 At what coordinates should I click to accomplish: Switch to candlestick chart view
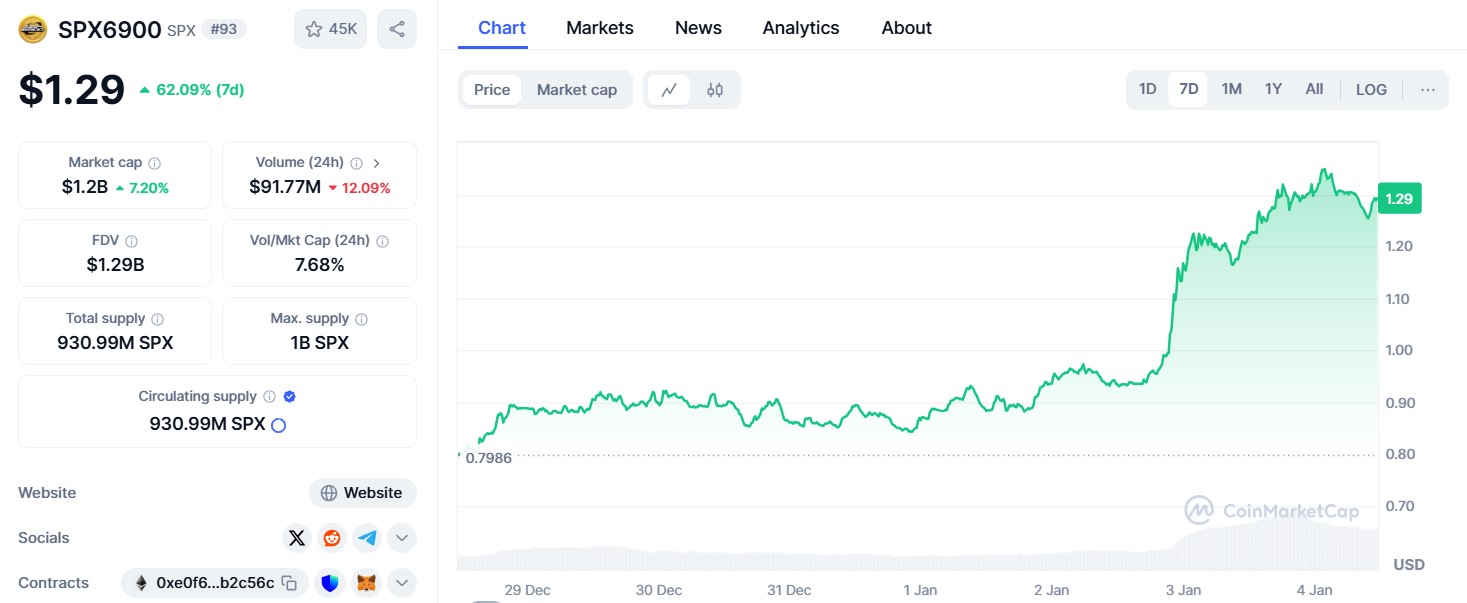click(x=715, y=90)
